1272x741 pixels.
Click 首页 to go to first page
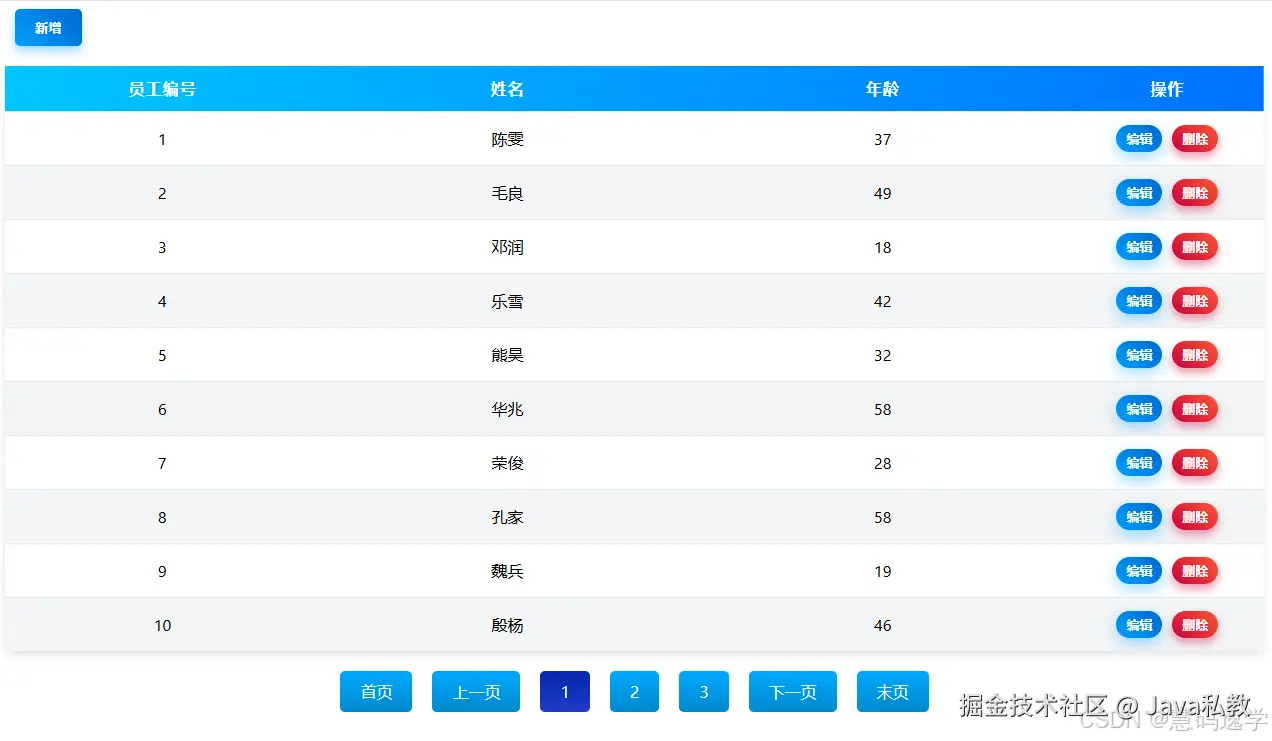tap(376, 691)
